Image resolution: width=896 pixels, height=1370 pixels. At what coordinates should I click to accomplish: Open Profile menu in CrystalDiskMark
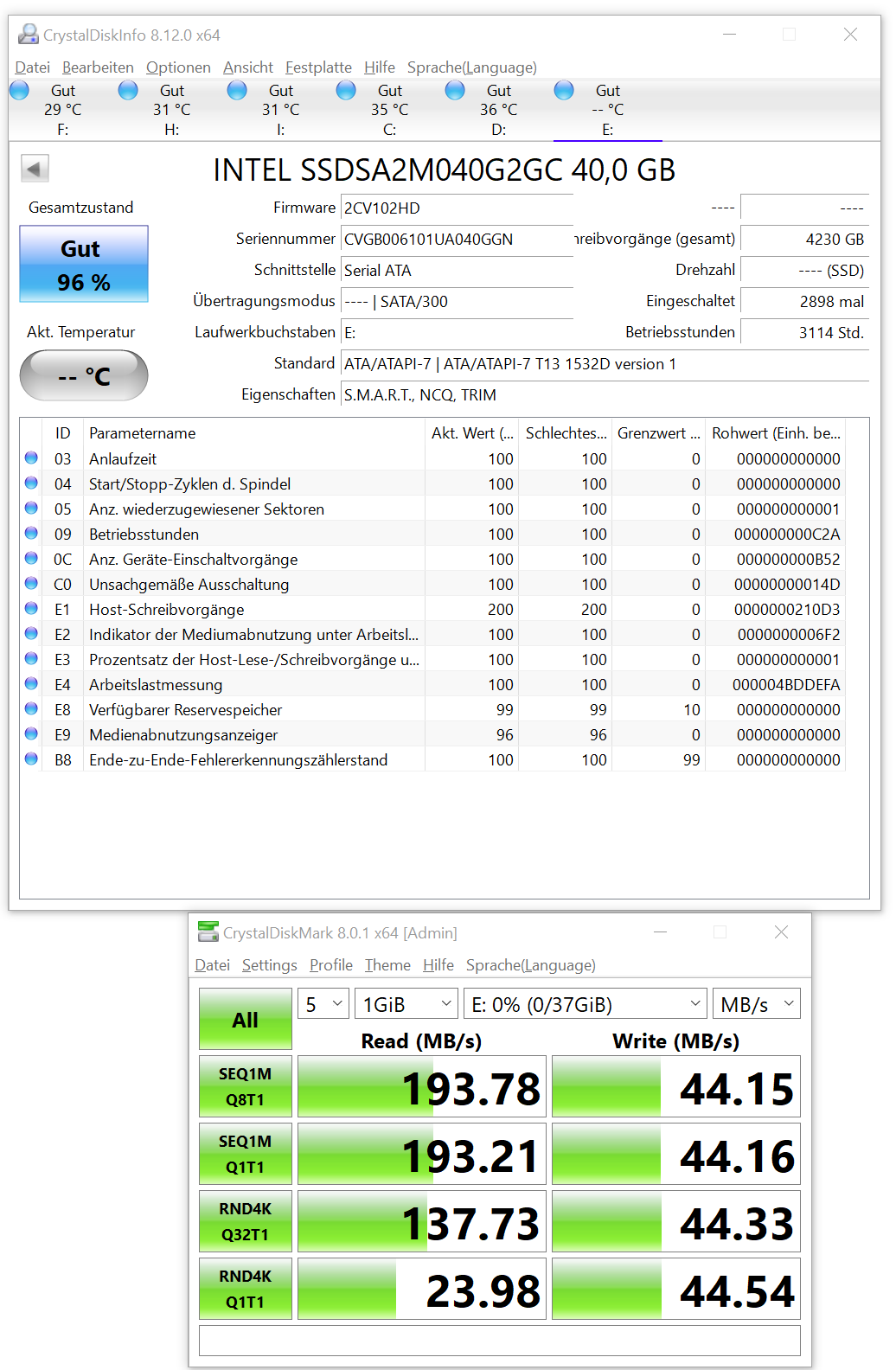tap(331, 965)
